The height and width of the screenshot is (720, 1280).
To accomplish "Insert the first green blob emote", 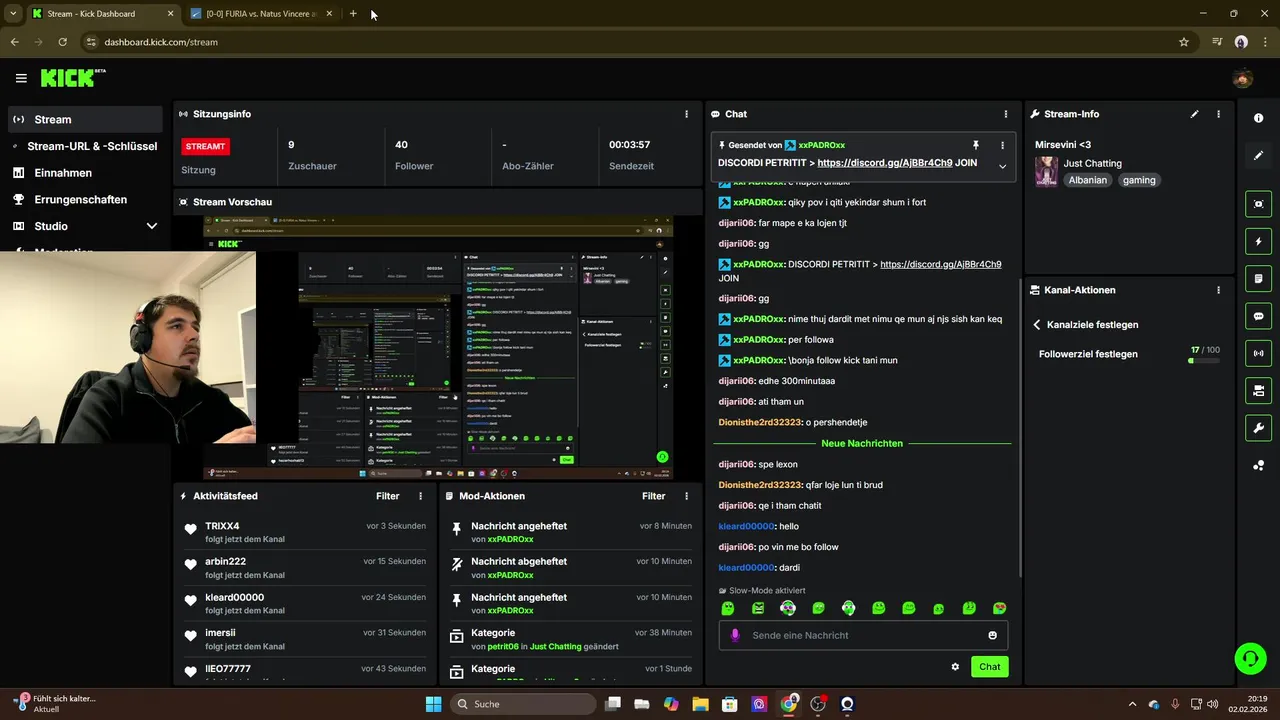I will [728, 608].
